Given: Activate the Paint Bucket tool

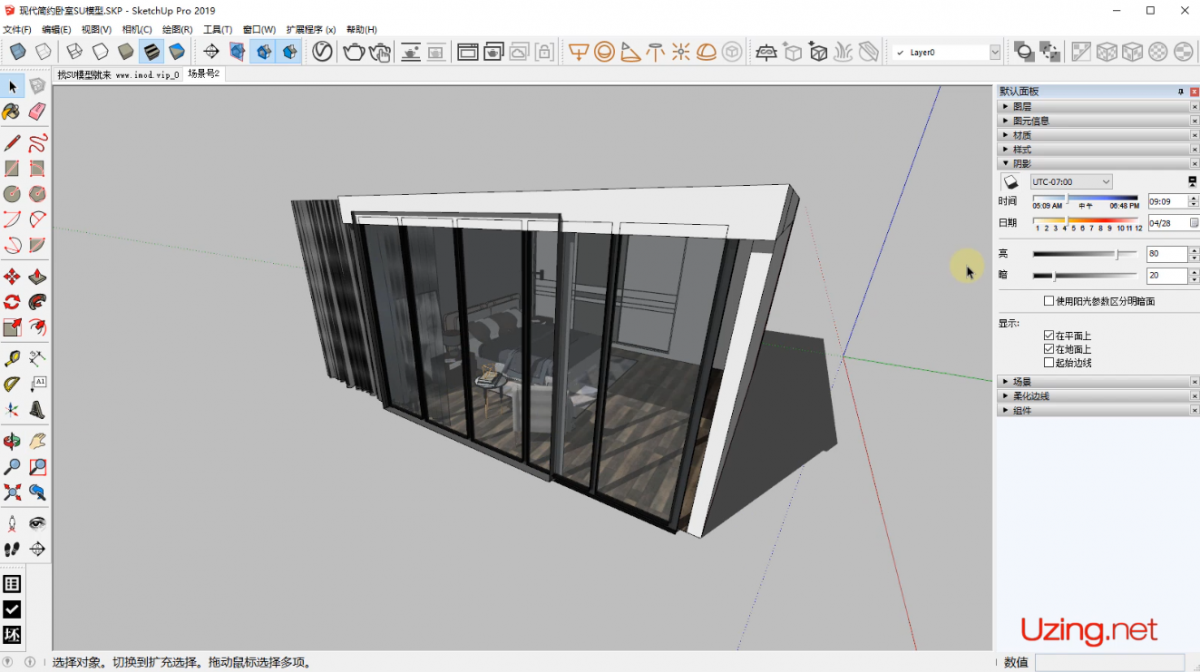Looking at the screenshot, I should [12, 111].
